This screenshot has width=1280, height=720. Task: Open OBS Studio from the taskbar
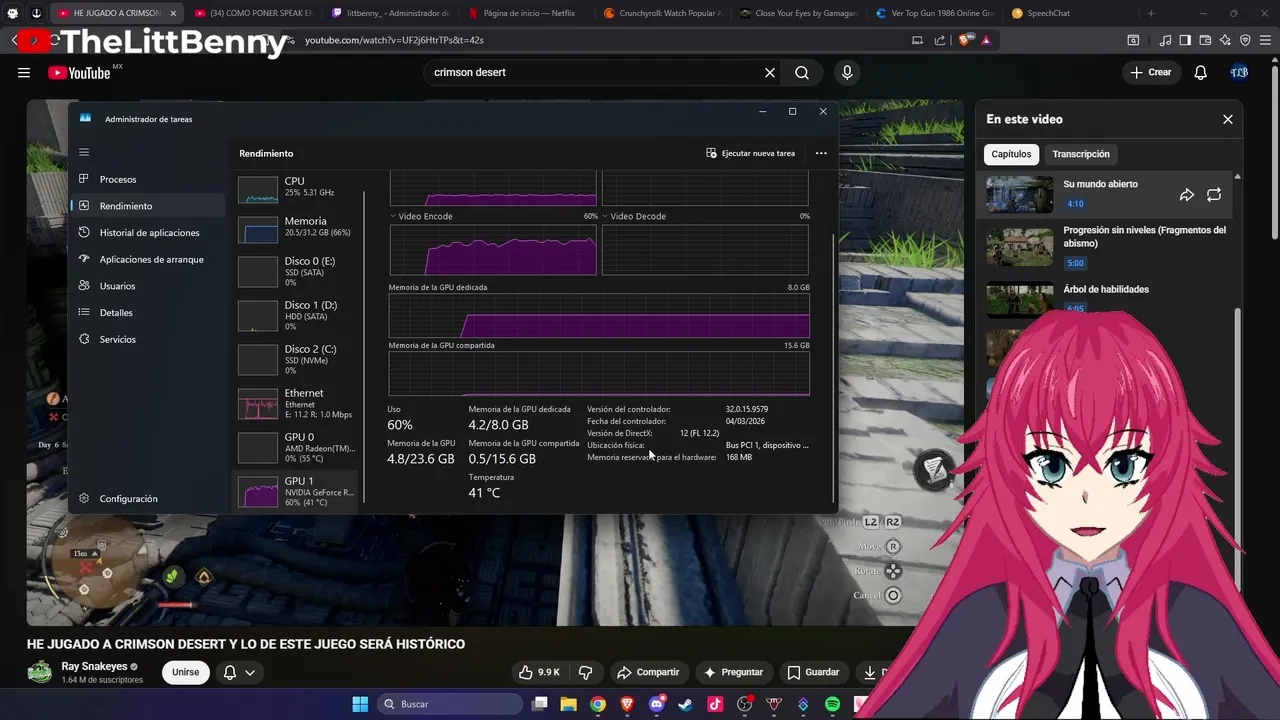point(744,704)
